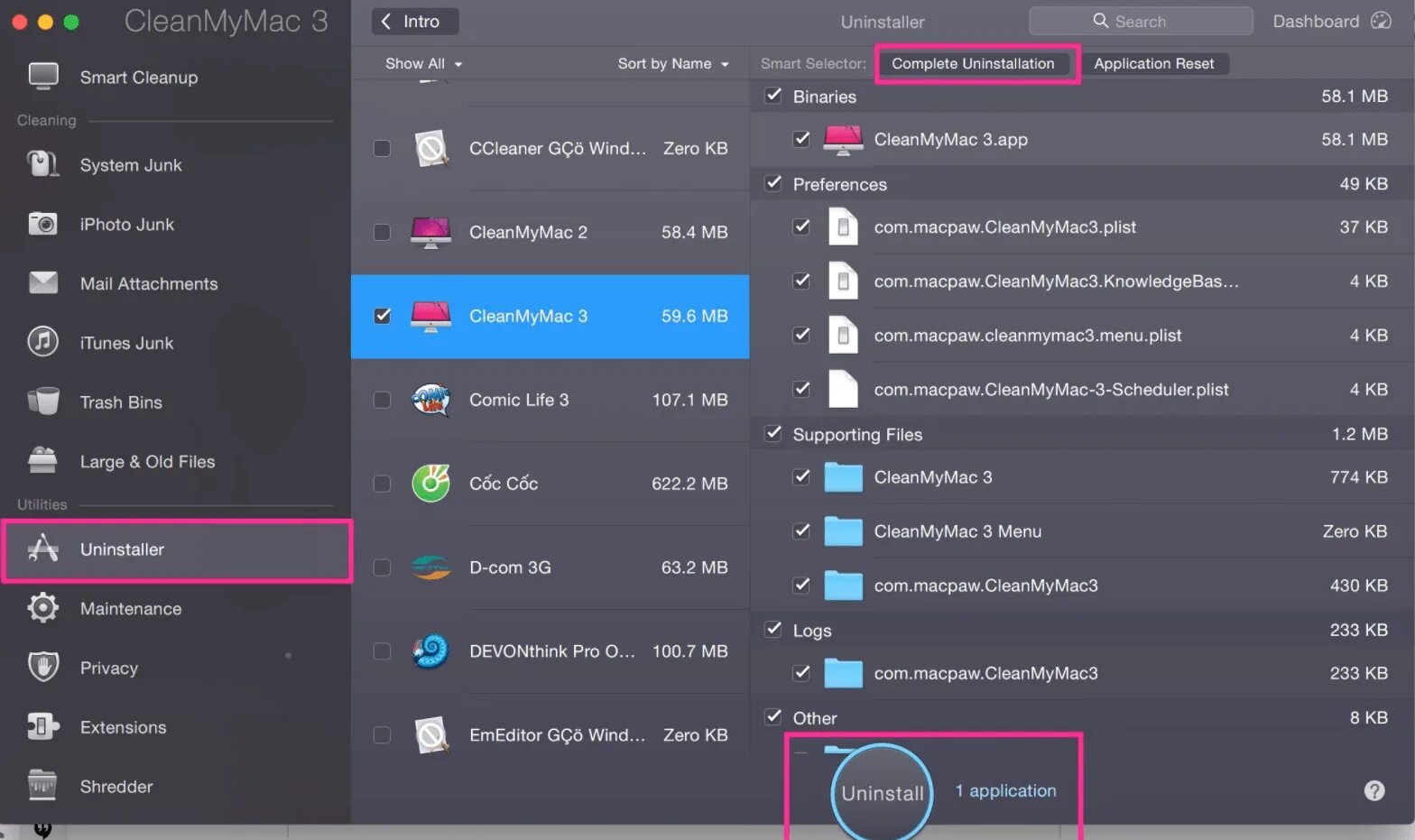
Task: Select the DEVONthink Pro O… row
Action: (x=550, y=651)
